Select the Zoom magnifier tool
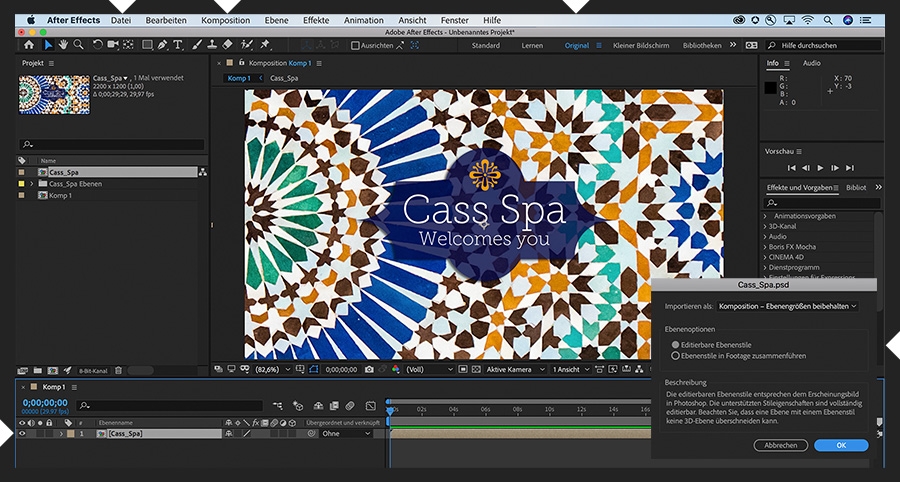The image size is (900, 482). [78, 45]
